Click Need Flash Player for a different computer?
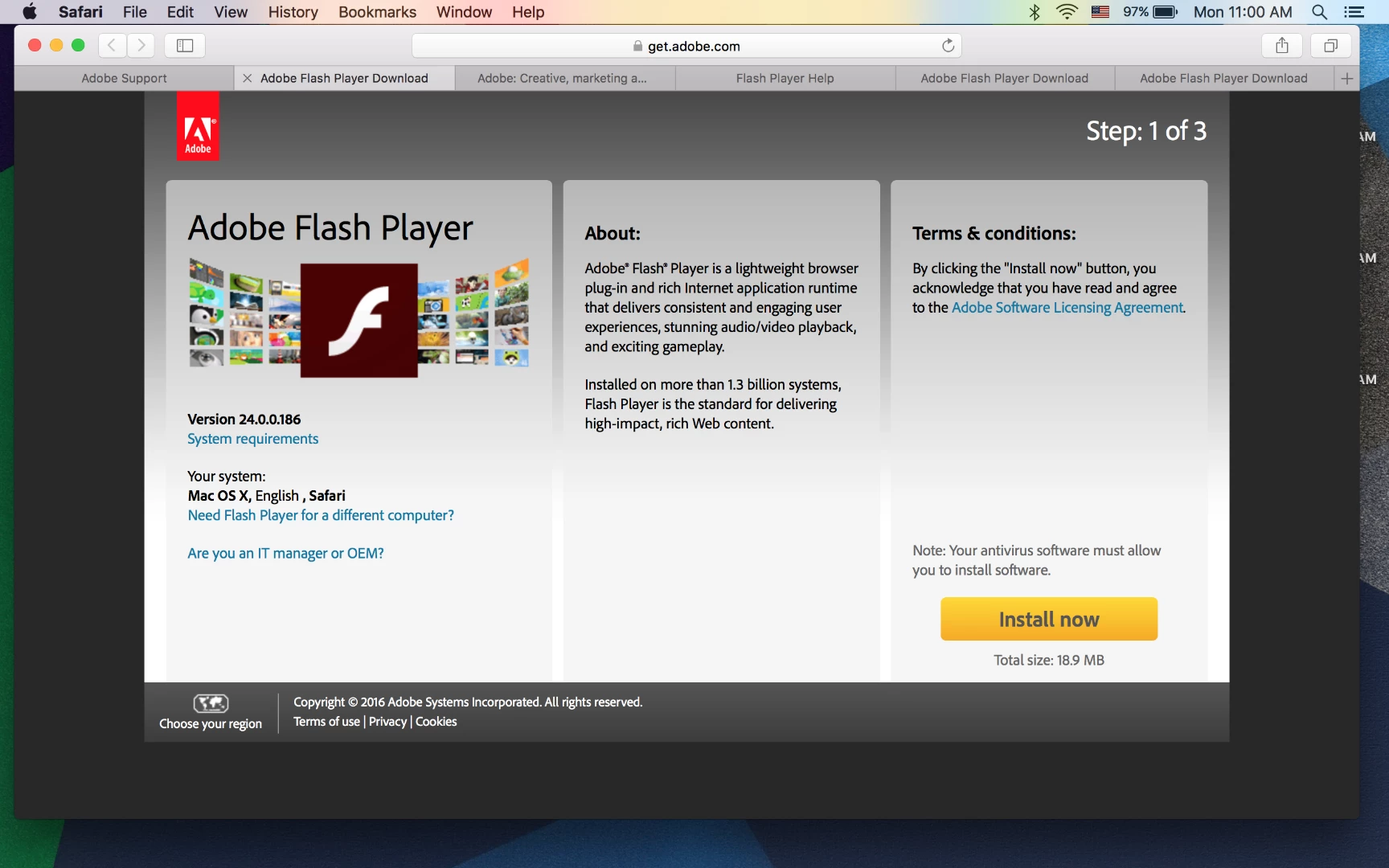 [321, 515]
